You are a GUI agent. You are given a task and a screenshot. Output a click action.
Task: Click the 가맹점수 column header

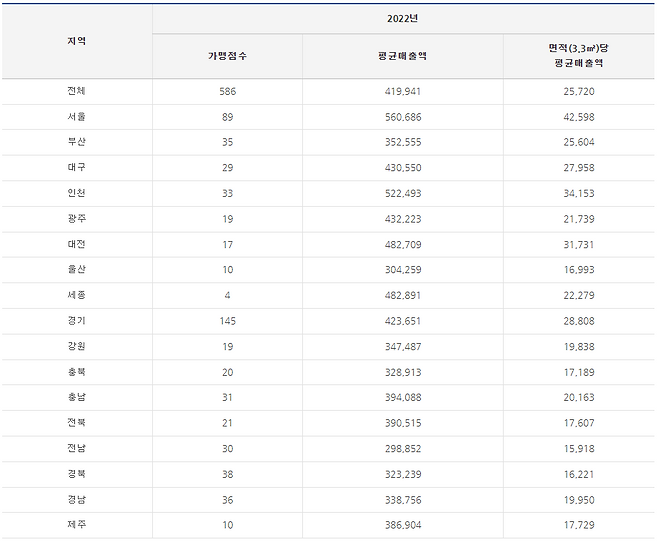(227, 55)
